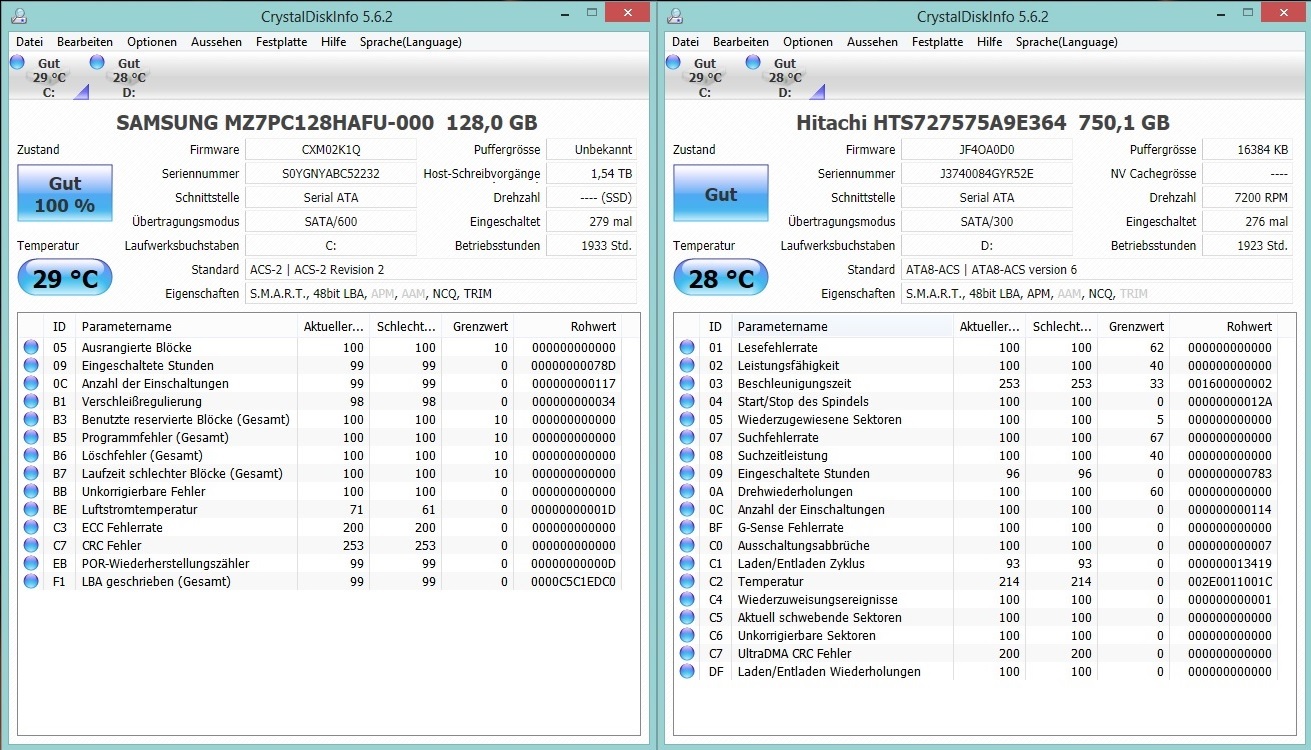The width and height of the screenshot is (1311, 750).
Task: Click the CrystalDiskInfo app icon in the Hitachi window title bar
Action: pos(675,16)
